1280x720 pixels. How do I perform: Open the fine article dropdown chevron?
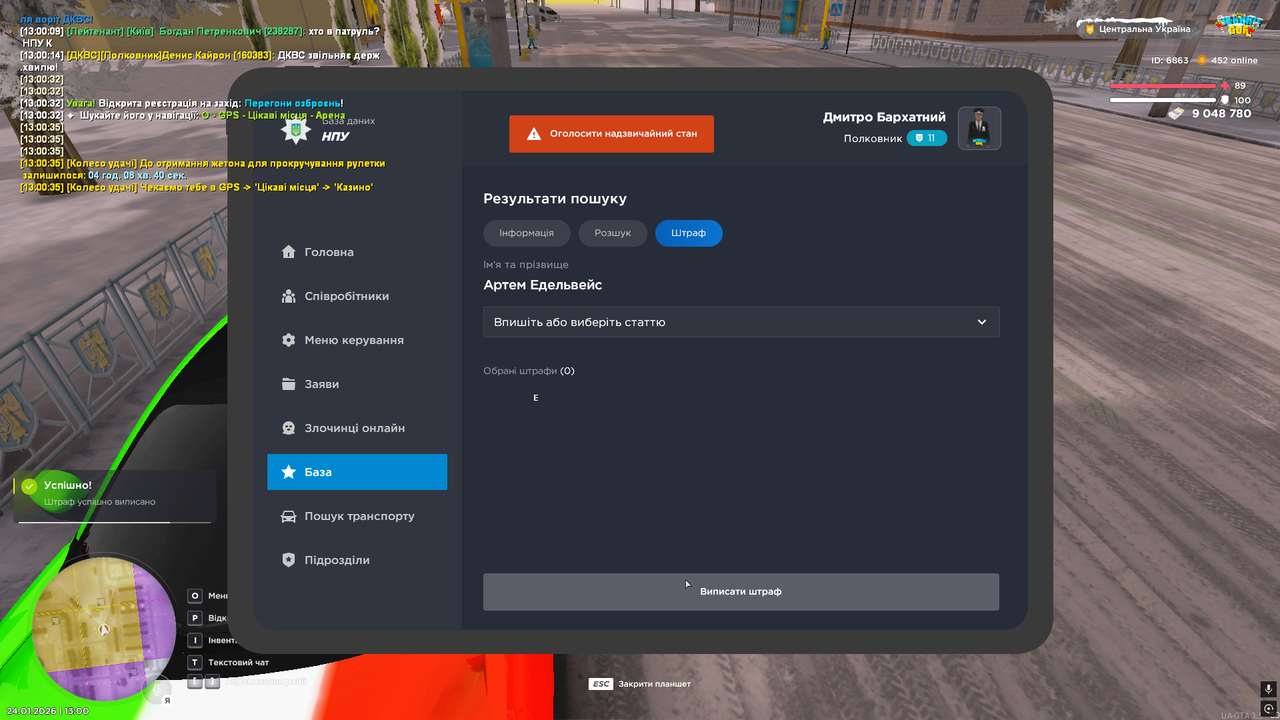click(982, 322)
